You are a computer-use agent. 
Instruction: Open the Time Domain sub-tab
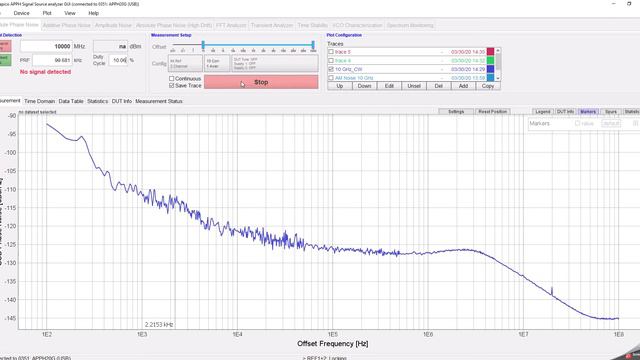click(39, 101)
